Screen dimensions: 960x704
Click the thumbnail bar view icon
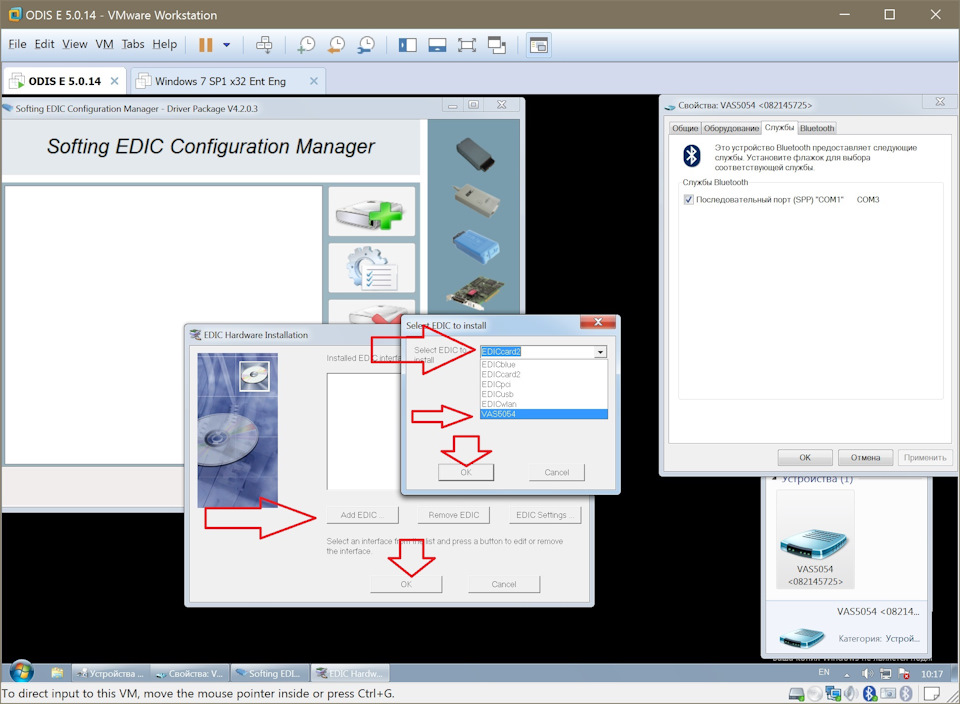(x=437, y=45)
